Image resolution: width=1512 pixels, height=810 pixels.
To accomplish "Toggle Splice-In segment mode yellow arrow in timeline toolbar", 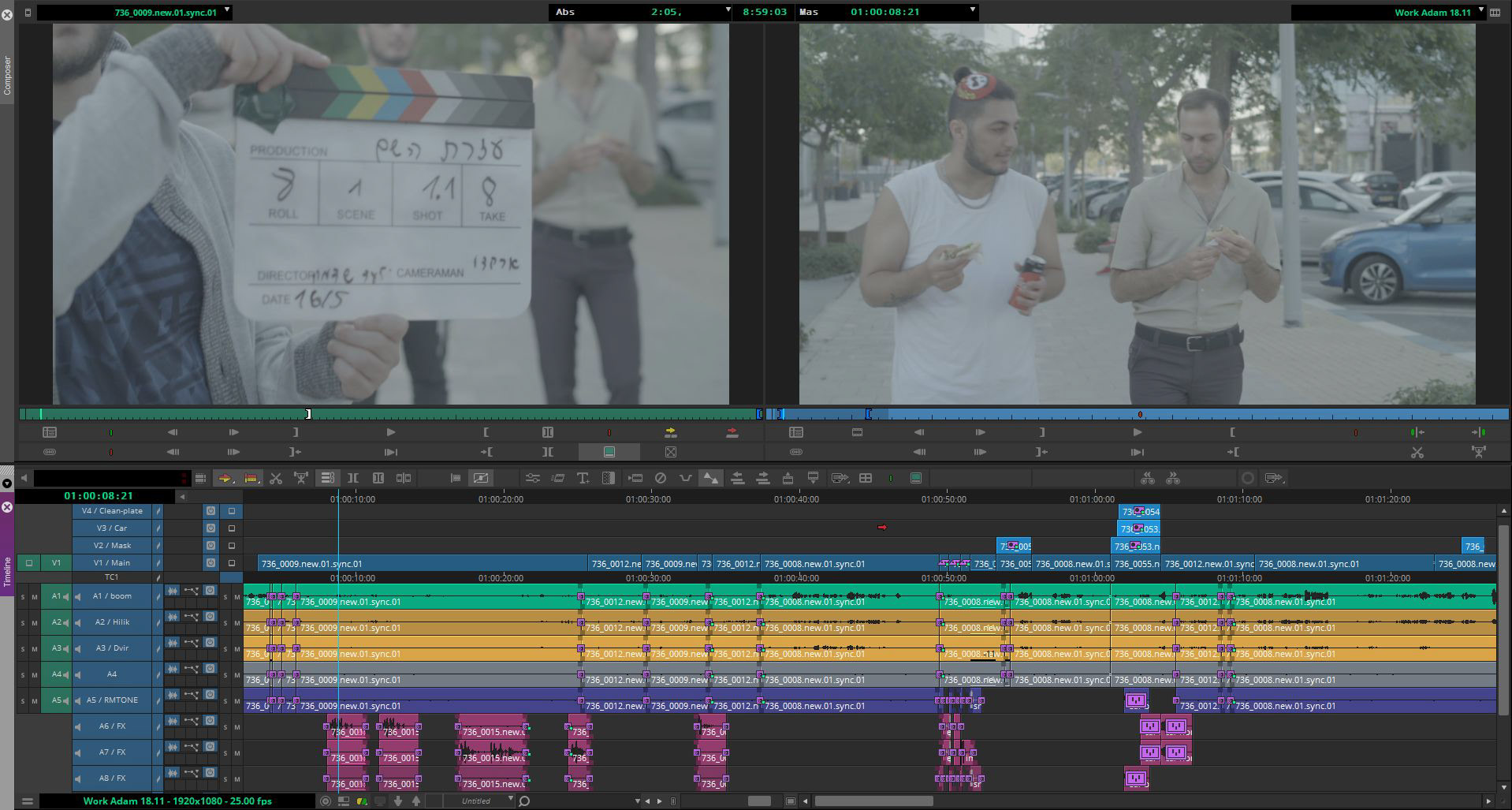I will (225, 478).
